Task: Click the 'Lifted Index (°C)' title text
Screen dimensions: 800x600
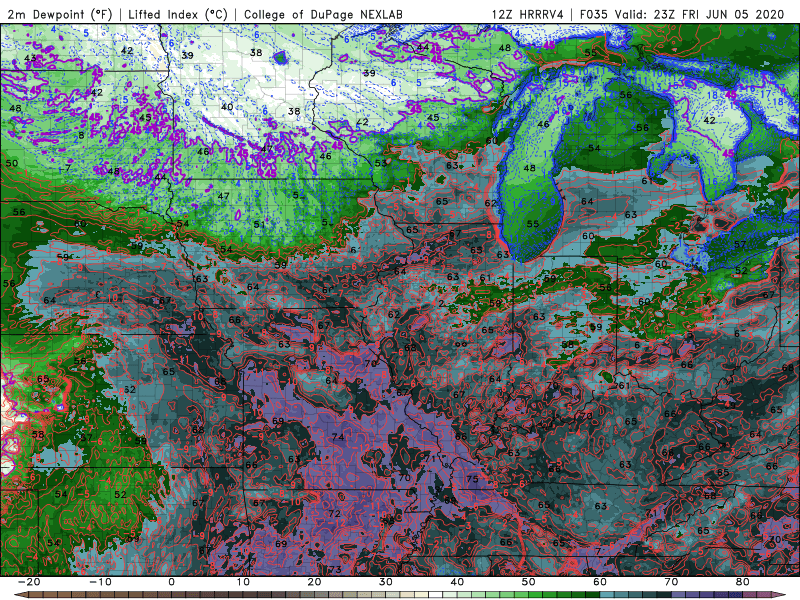Action: 178,15
